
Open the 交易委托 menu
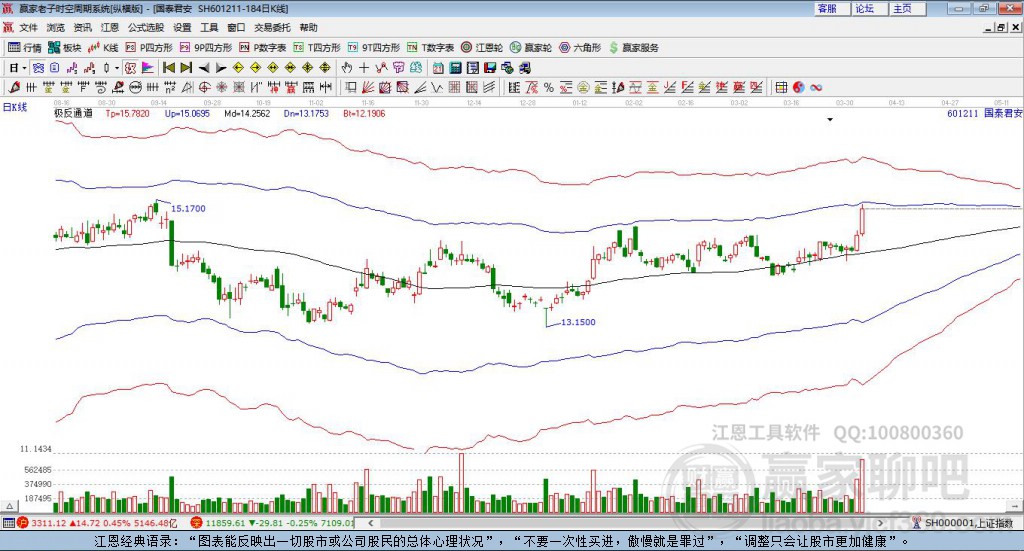point(272,27)
